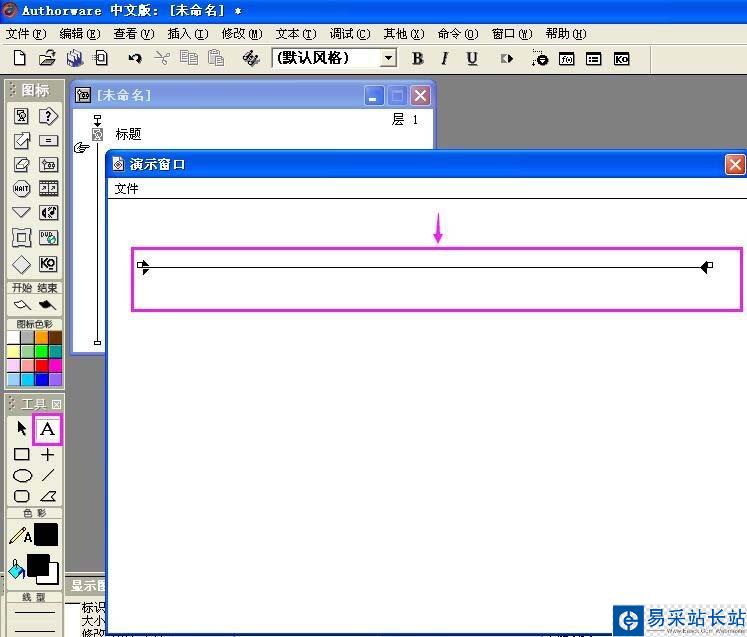Pick the orange icon color swatch
Viewport: 747px width, 637px height.
[x=41, y=338]
